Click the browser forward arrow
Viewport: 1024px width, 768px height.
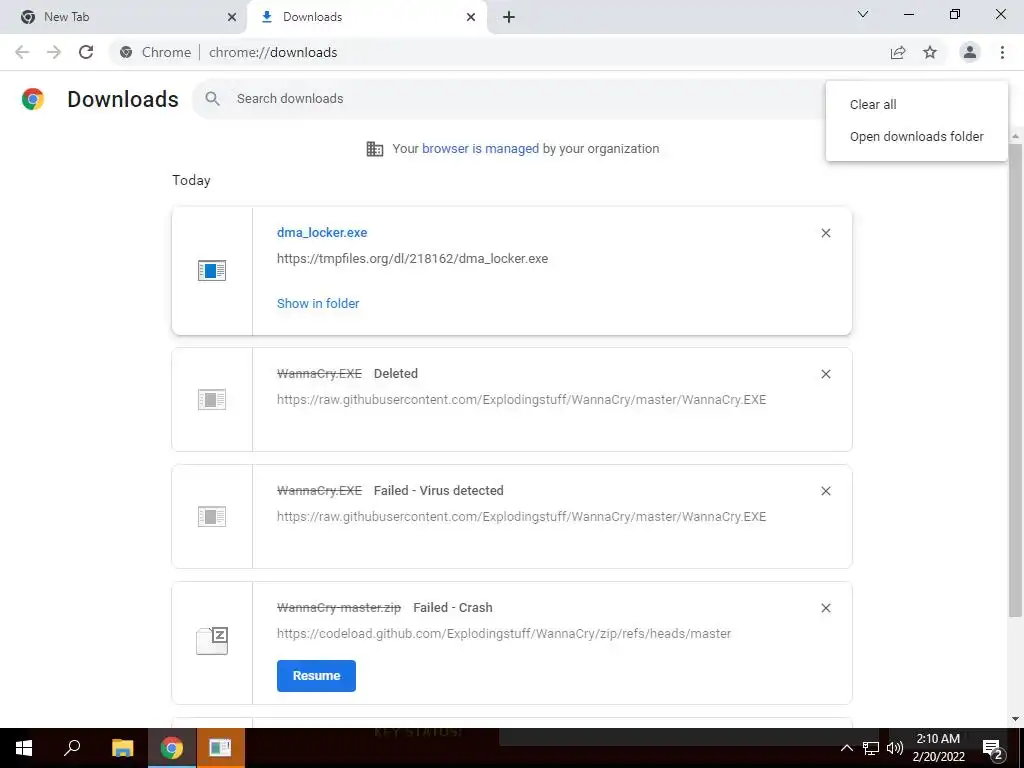pyautogui.click(x=54, y=52)
